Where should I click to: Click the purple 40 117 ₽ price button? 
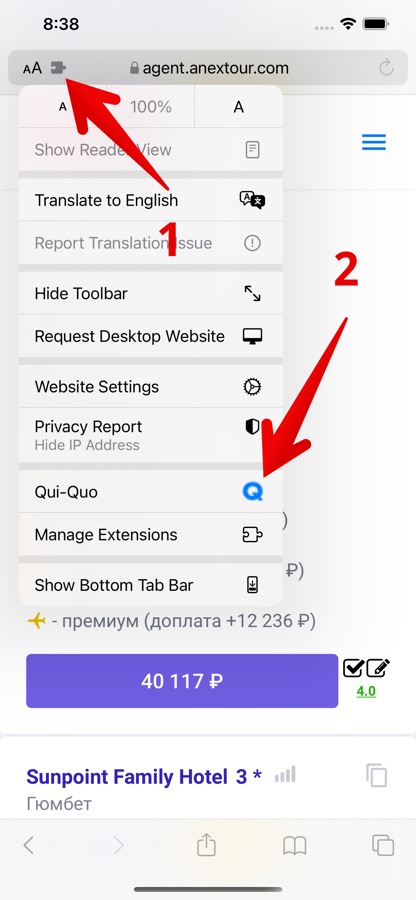click(182, 681)
